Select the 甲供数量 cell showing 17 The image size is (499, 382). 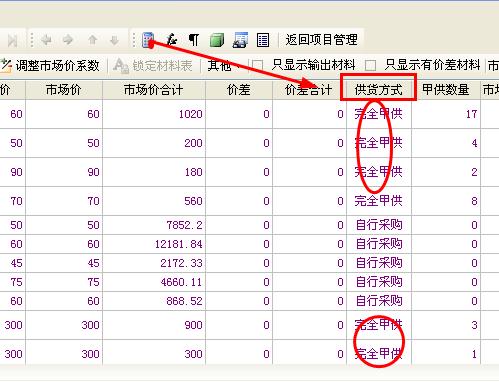(x=446, y=114)
